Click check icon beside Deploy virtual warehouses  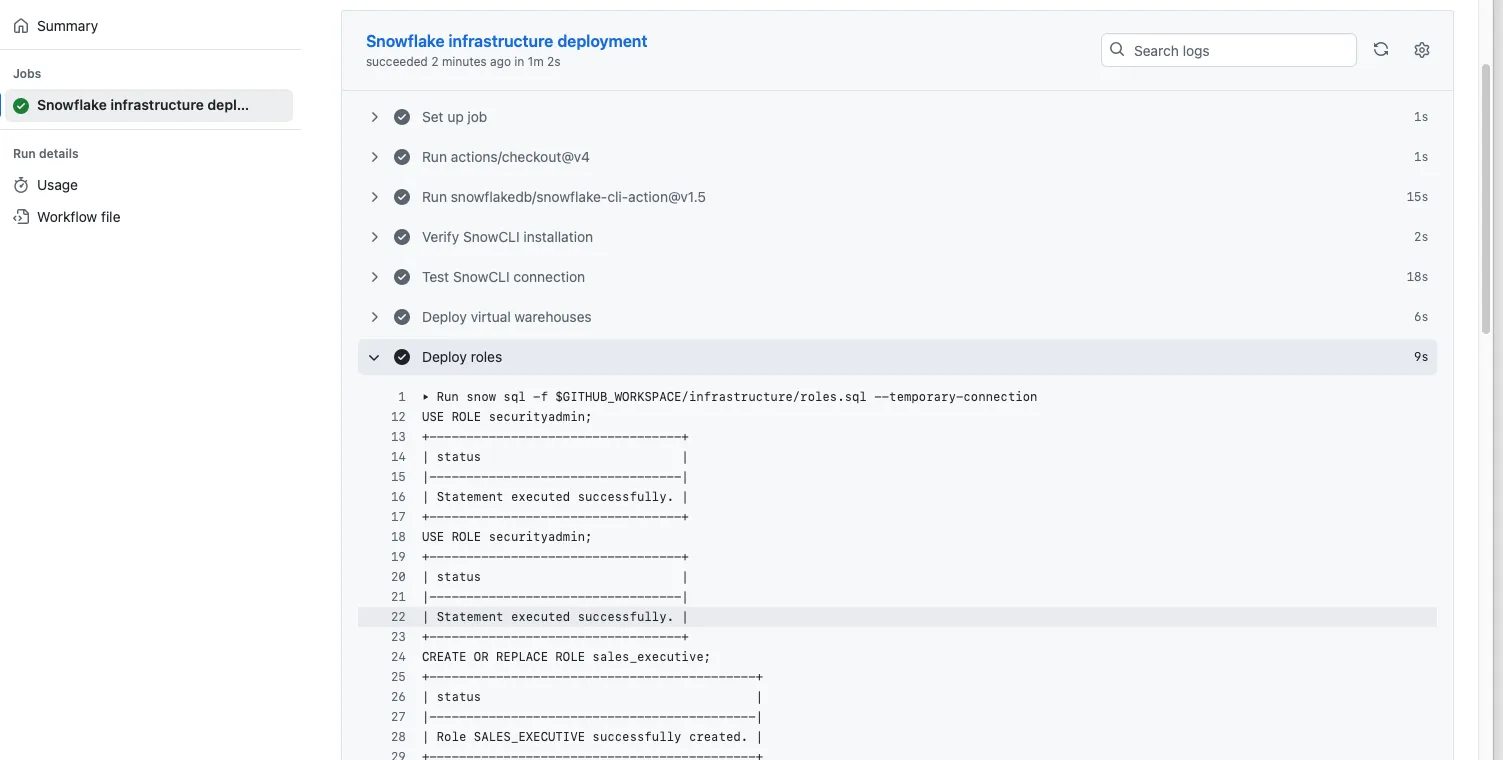pyautogui.click(x=402, y=317)
